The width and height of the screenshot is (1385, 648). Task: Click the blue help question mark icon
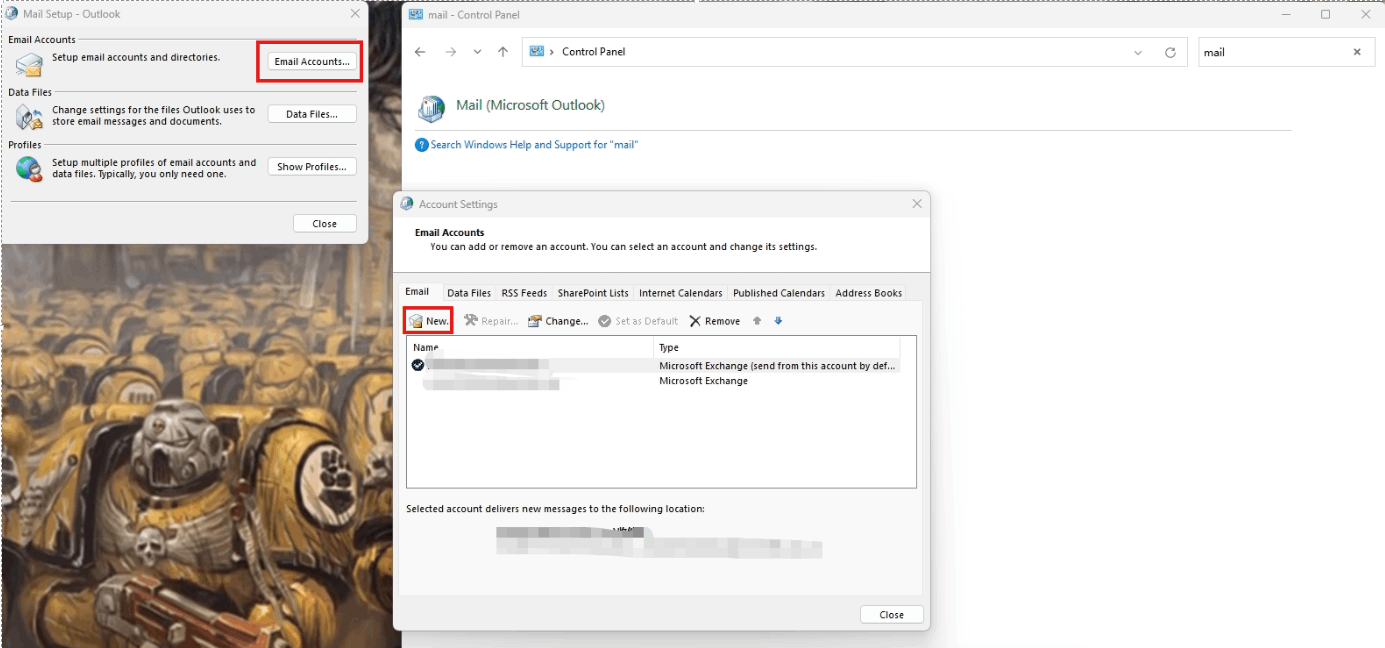(422, 145)
